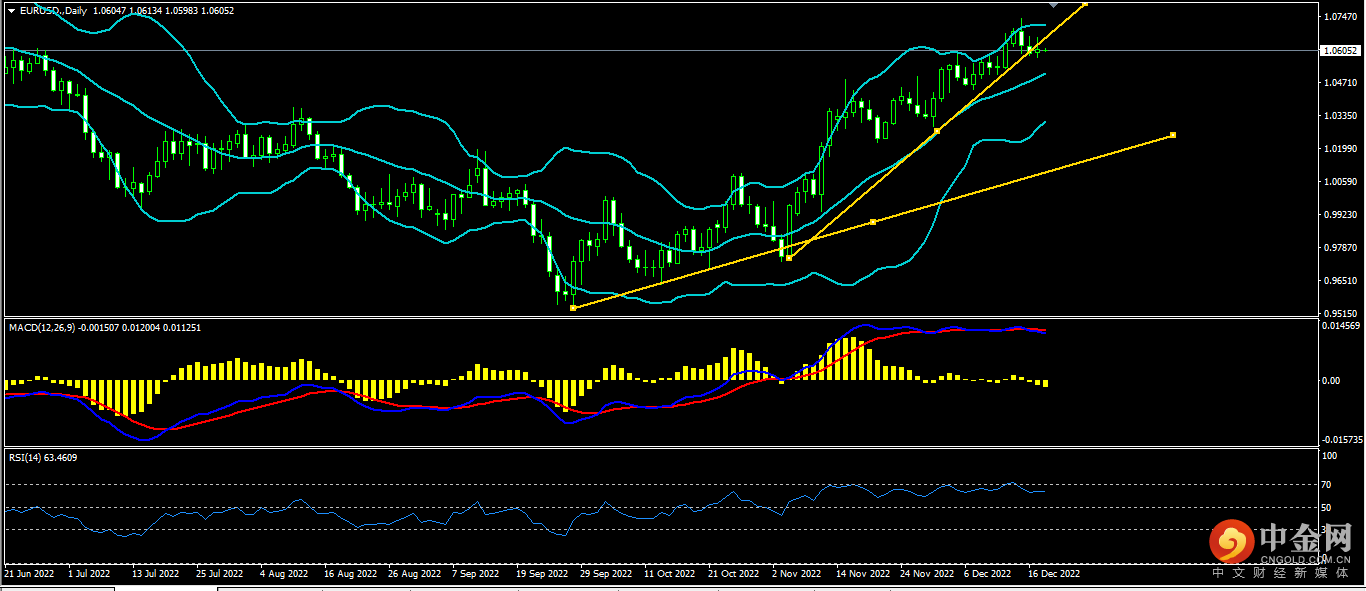Click the 0.95150 price scale label

[1338, 313]
